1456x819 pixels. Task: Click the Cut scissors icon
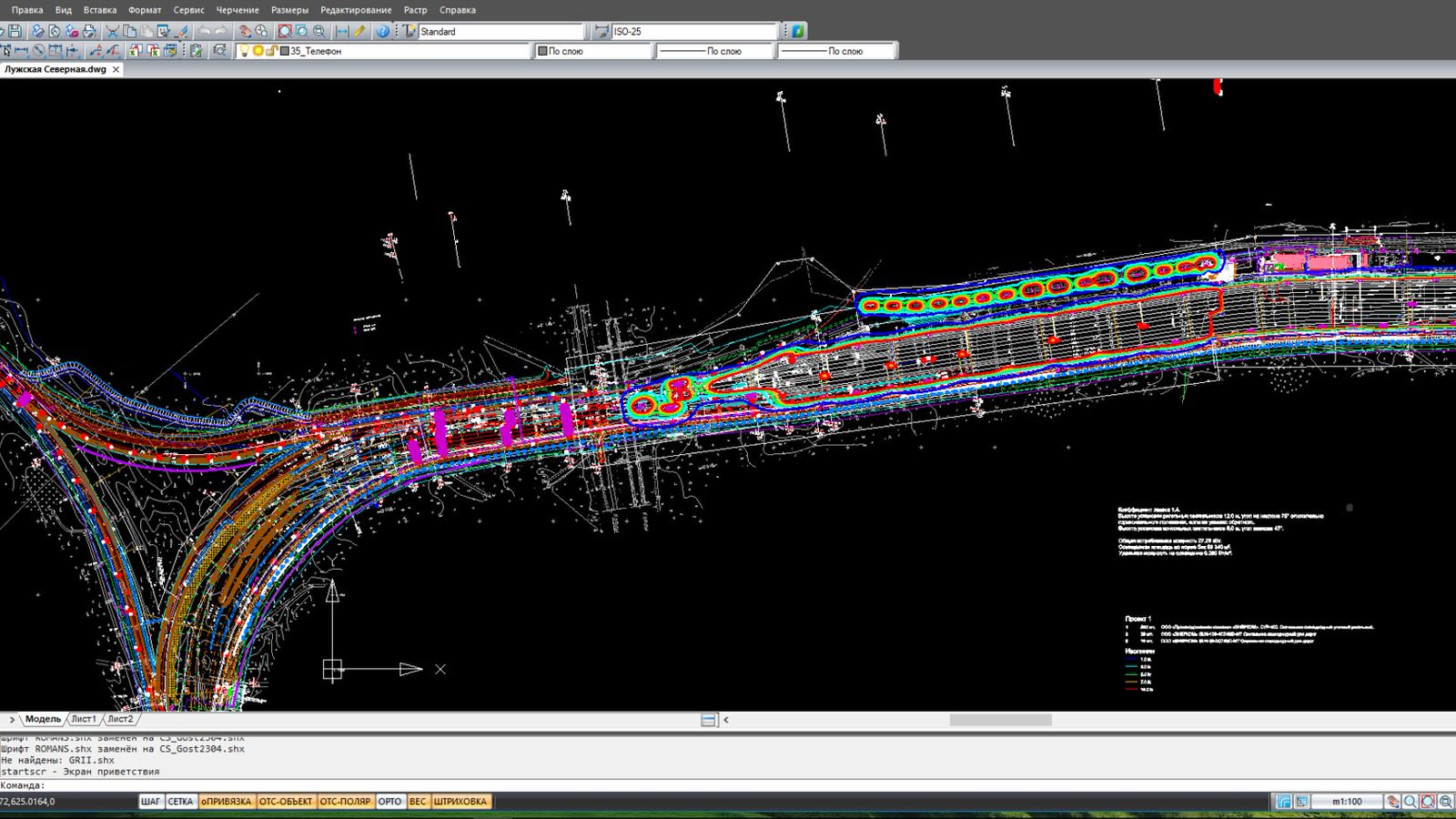pos(113,31)
